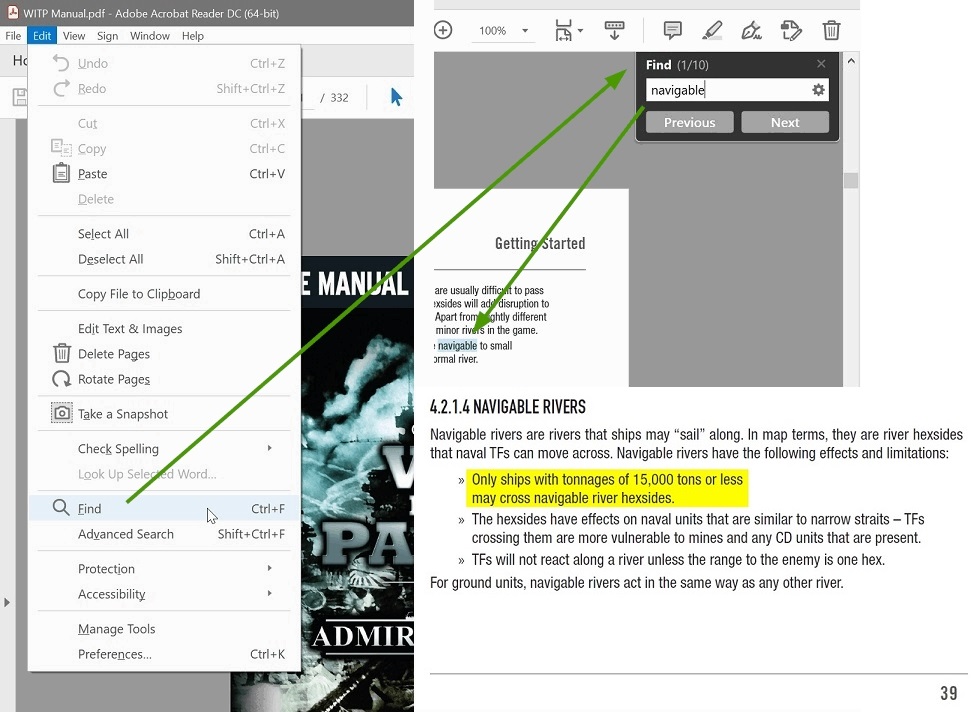
Task: Choose Select All from Edit menu
Action: point(165,234)
